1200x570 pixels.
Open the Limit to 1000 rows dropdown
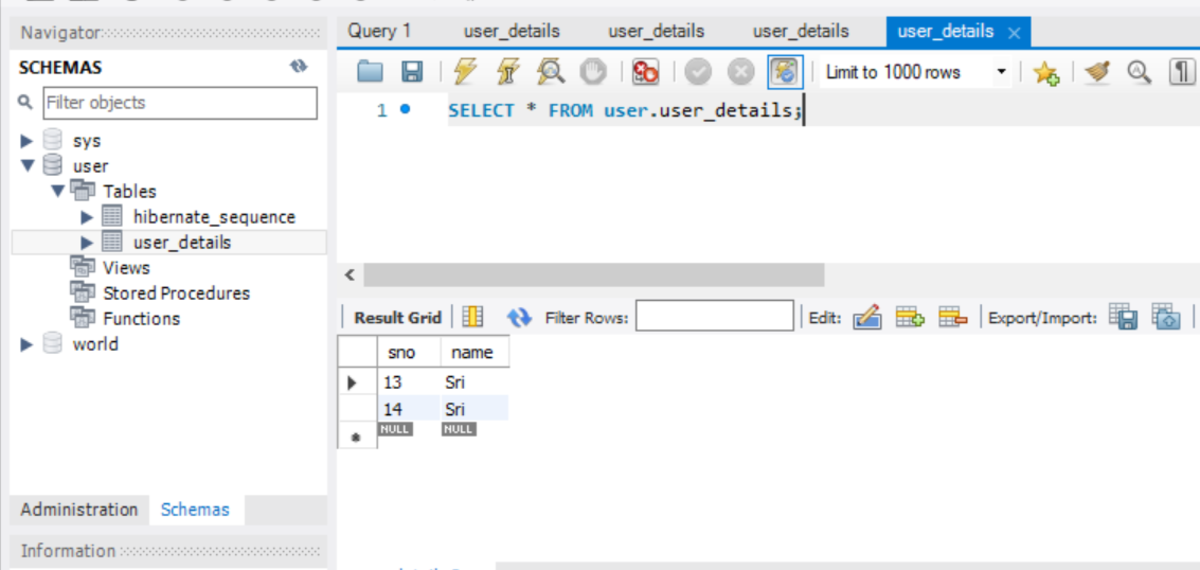[1001, 72]
